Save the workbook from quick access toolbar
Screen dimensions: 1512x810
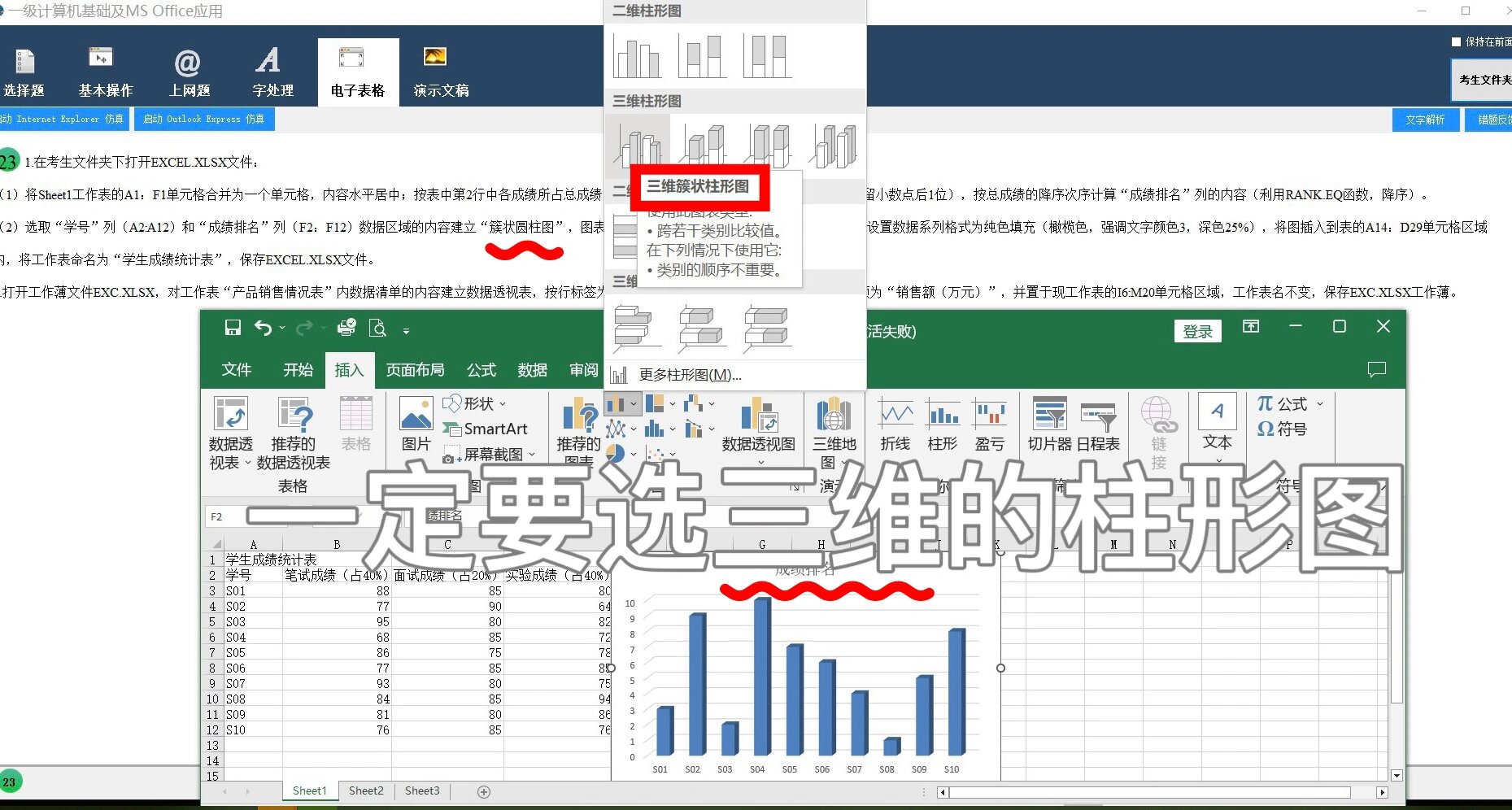[x=233, y=328]
